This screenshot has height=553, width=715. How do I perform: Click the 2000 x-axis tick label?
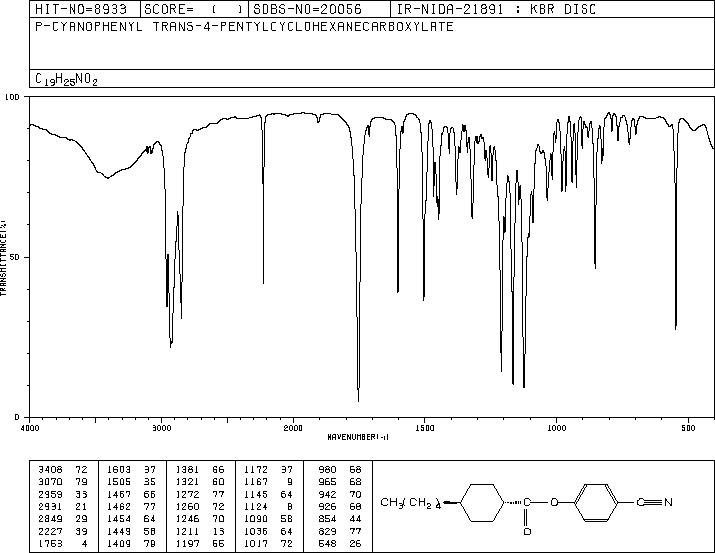coord(293,428)
